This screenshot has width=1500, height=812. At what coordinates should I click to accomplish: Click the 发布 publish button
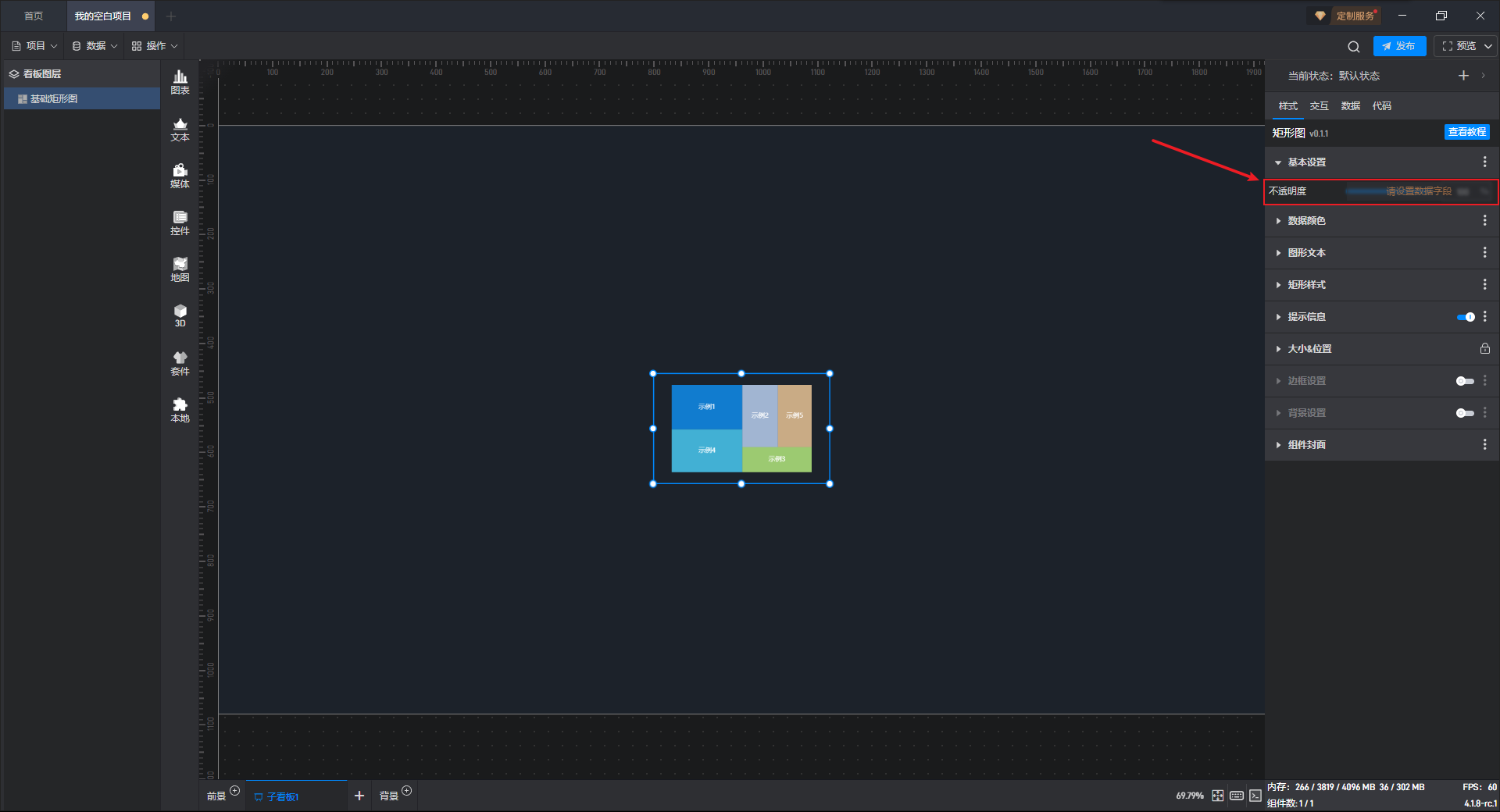[1399, 46]
